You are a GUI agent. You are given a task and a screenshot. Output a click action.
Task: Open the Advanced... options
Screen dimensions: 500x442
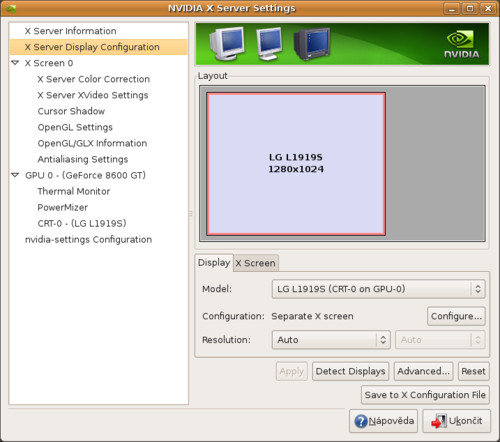click(x=423, y=371)
